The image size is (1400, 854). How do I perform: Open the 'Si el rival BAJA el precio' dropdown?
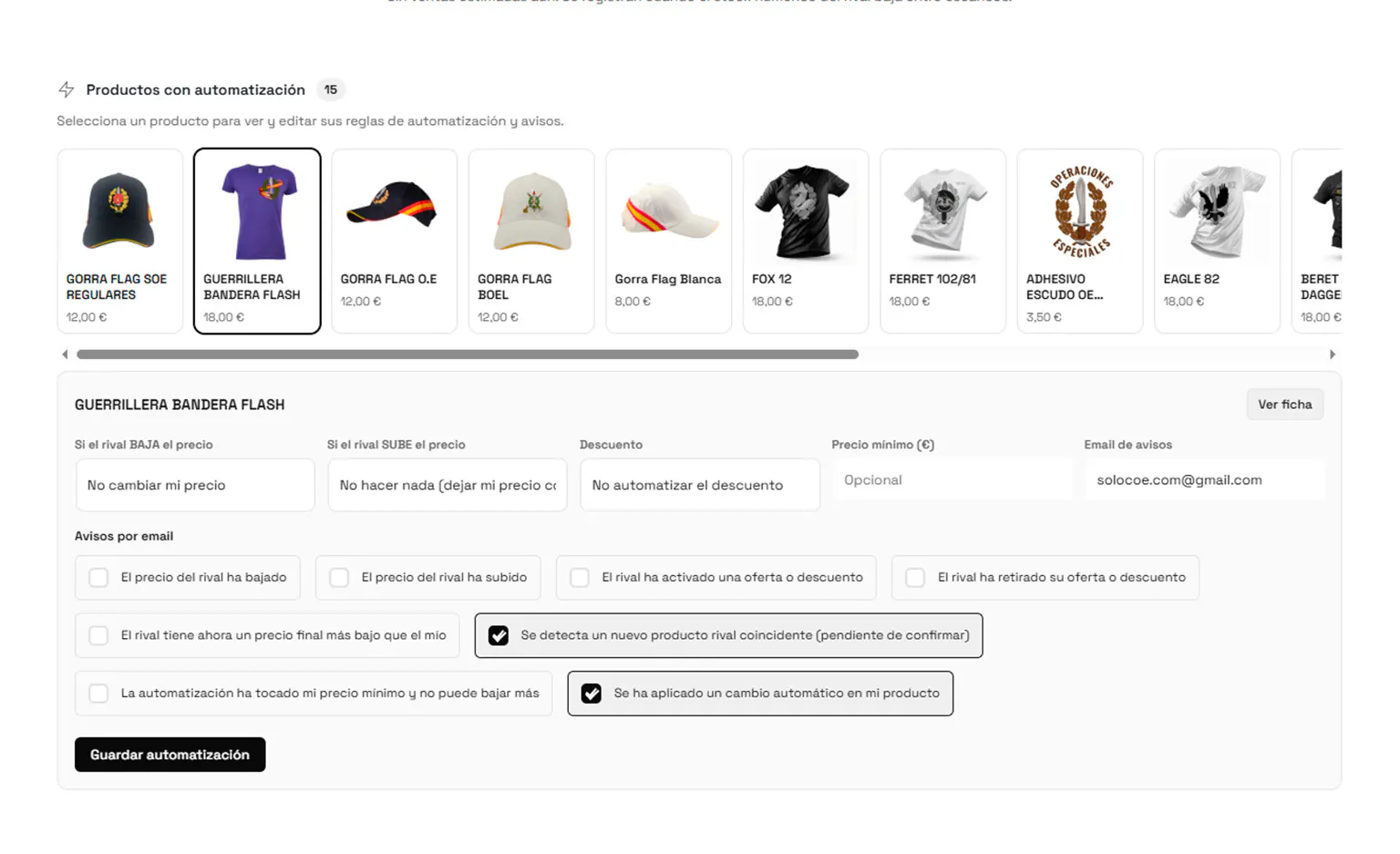point(195,485)
